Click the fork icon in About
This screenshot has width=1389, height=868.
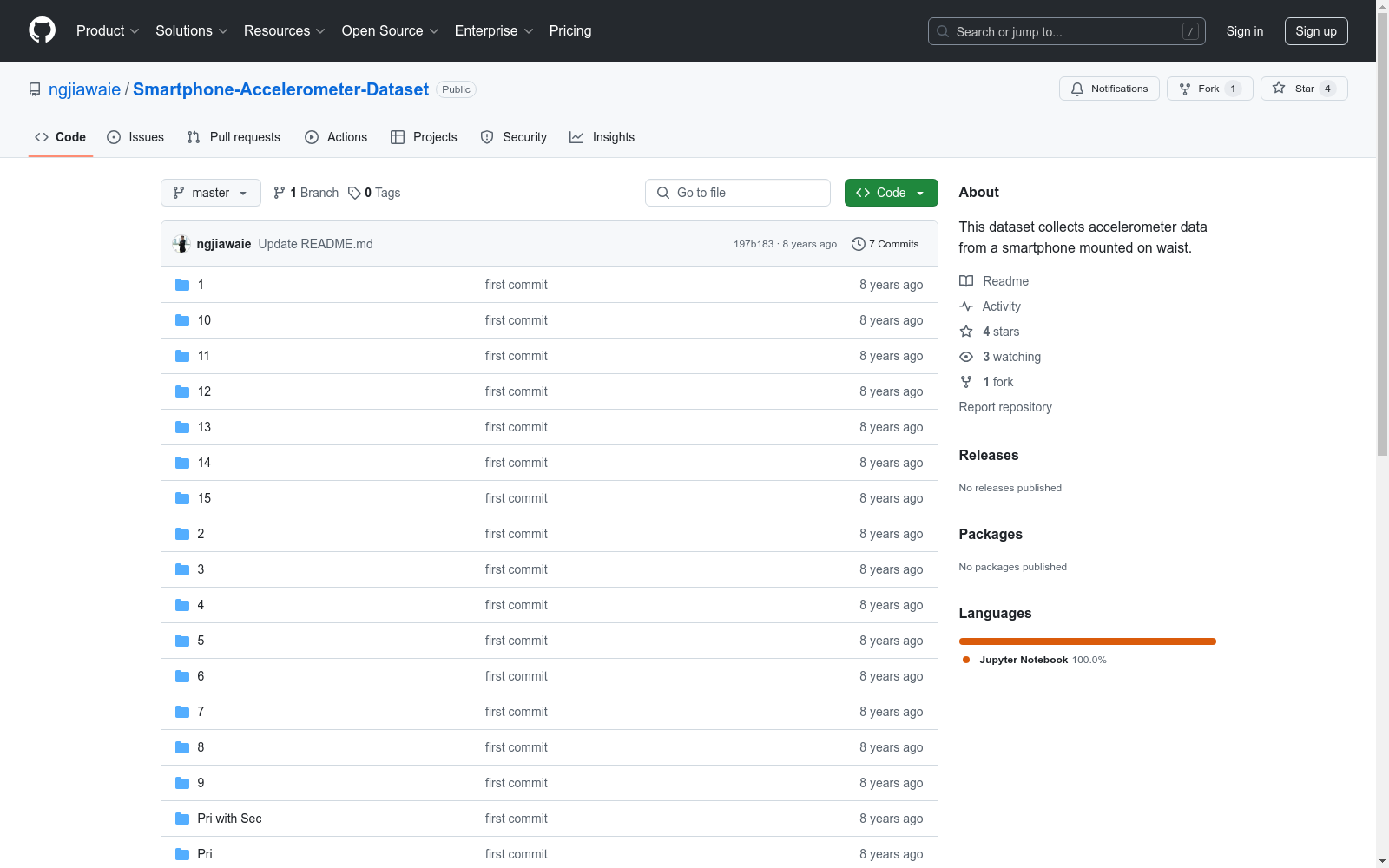click(966, 382)
